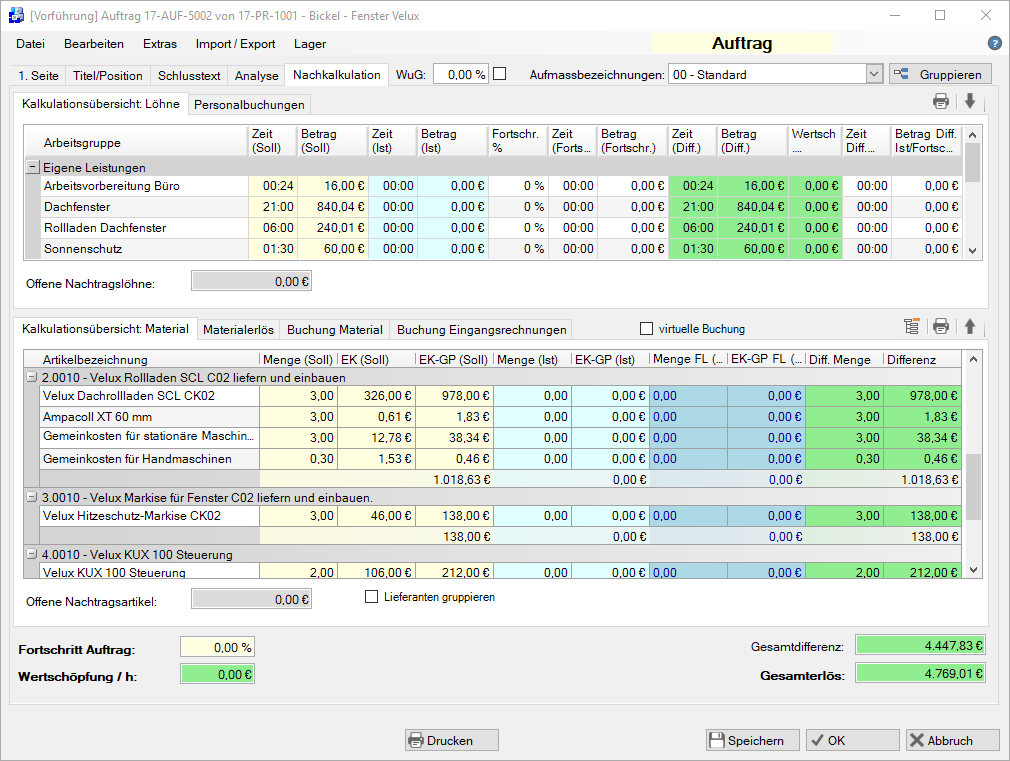Open the Bearbeiten menu
1010x761 pixels.
pos(94,44)
